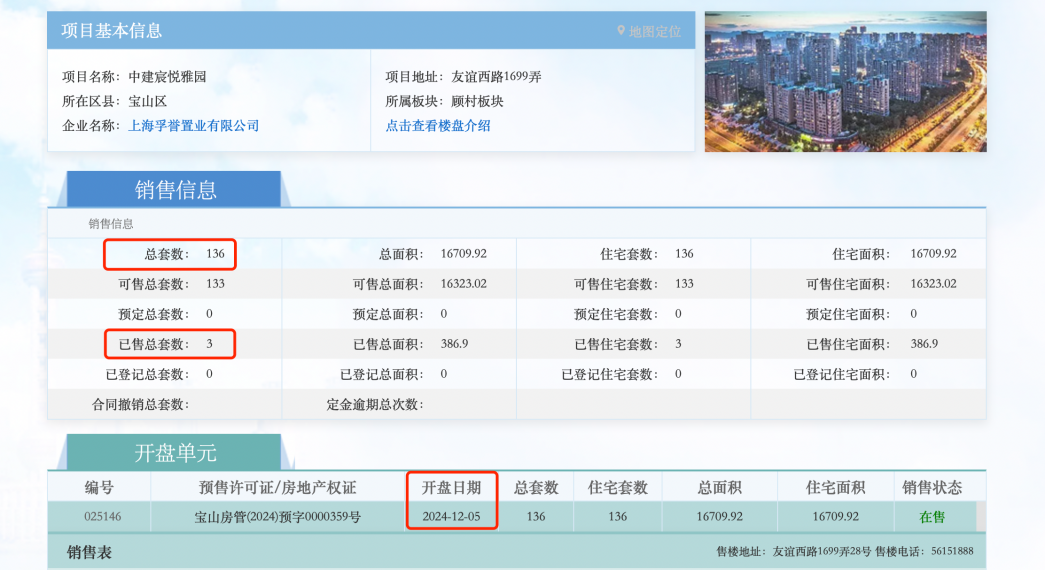Click the 预售许可证/房地产权证 column header
1045x570 pixels.
click(x=277, y=487)
